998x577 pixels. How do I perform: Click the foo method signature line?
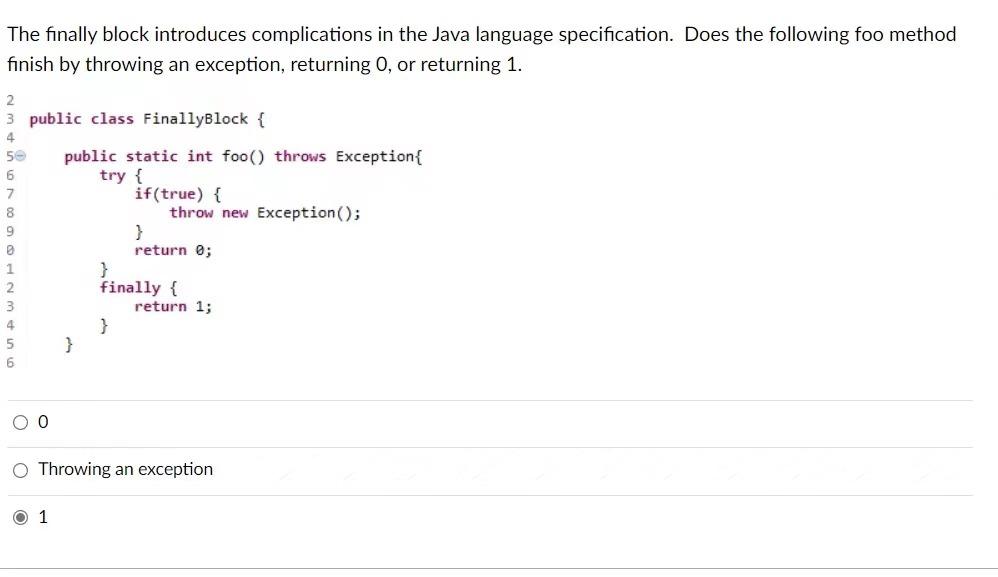[x=243, y=156]
